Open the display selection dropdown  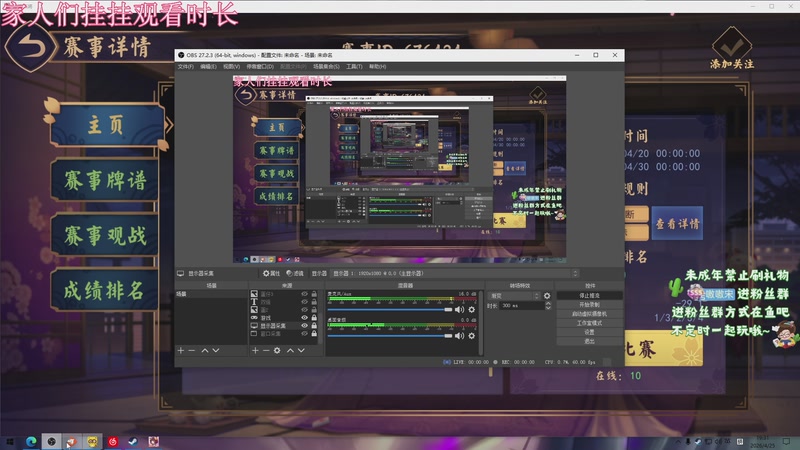[455, 273]
